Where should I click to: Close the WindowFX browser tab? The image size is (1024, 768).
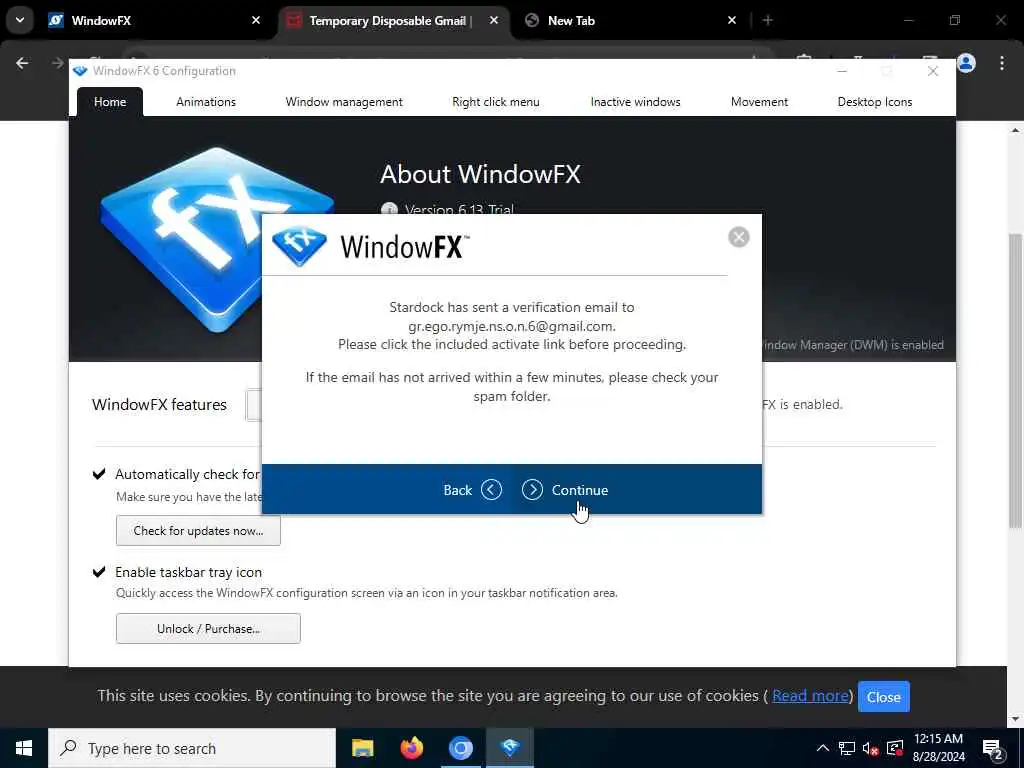256,21
